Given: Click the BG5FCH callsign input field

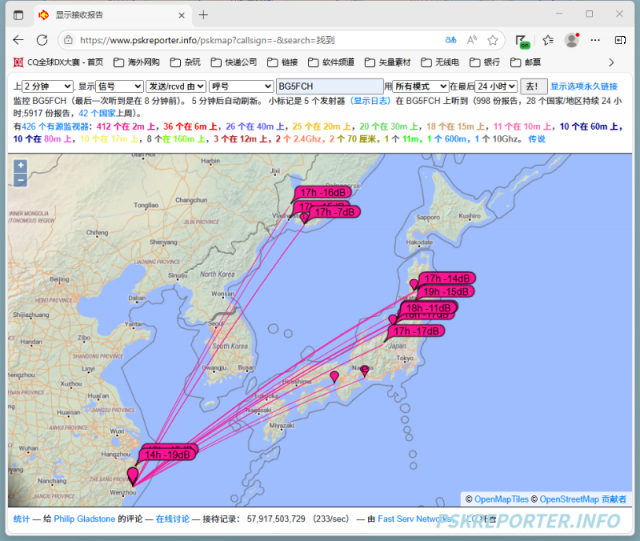Looking at the screenshot, I should coord(330,87).
